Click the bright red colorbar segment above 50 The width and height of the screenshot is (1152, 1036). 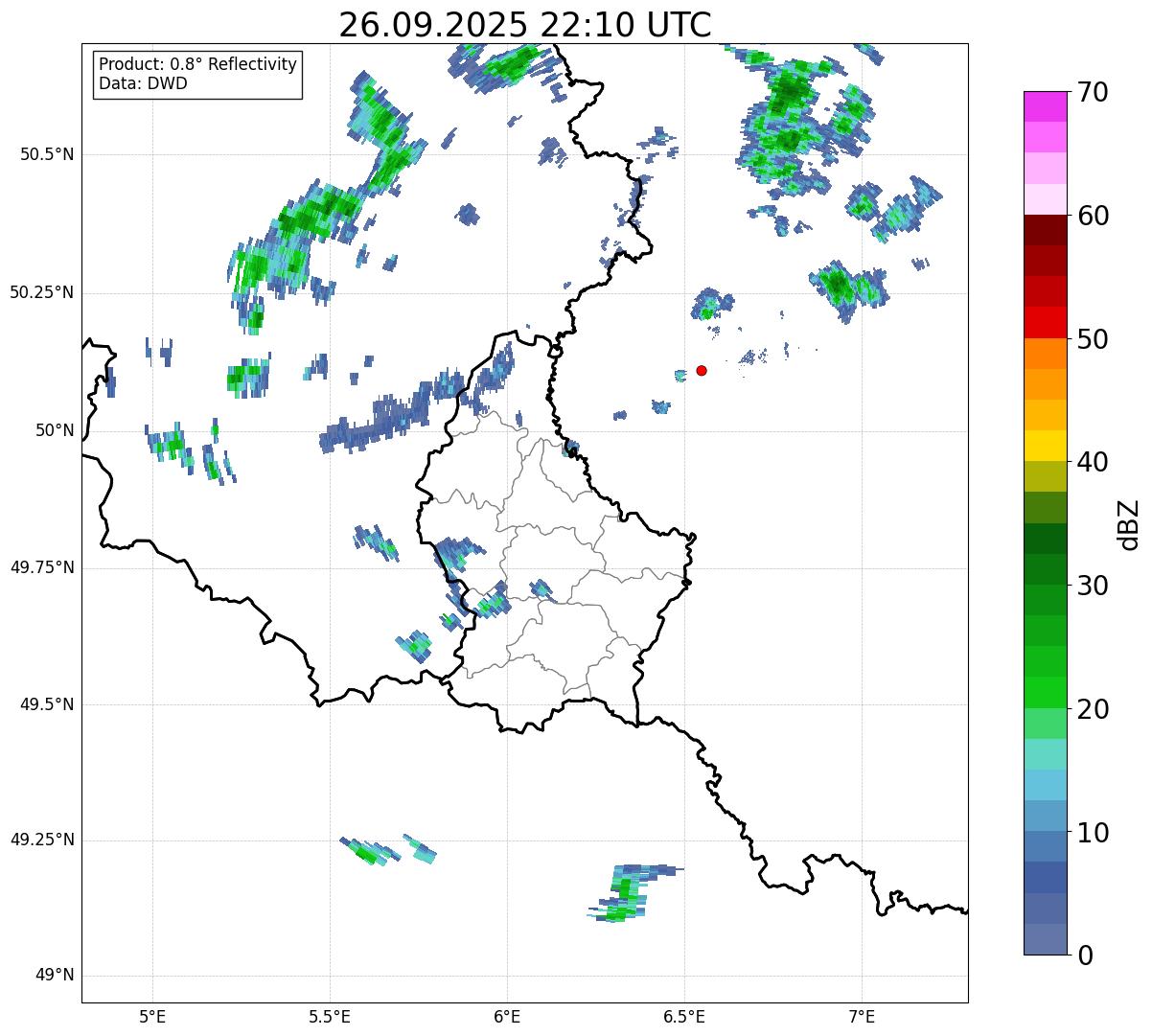[1045, 323]
